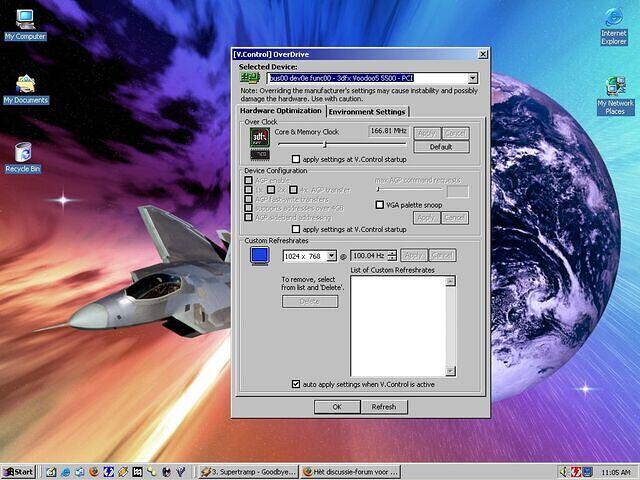Uncheck auto apply settings when V.Control active

[296, 384]
